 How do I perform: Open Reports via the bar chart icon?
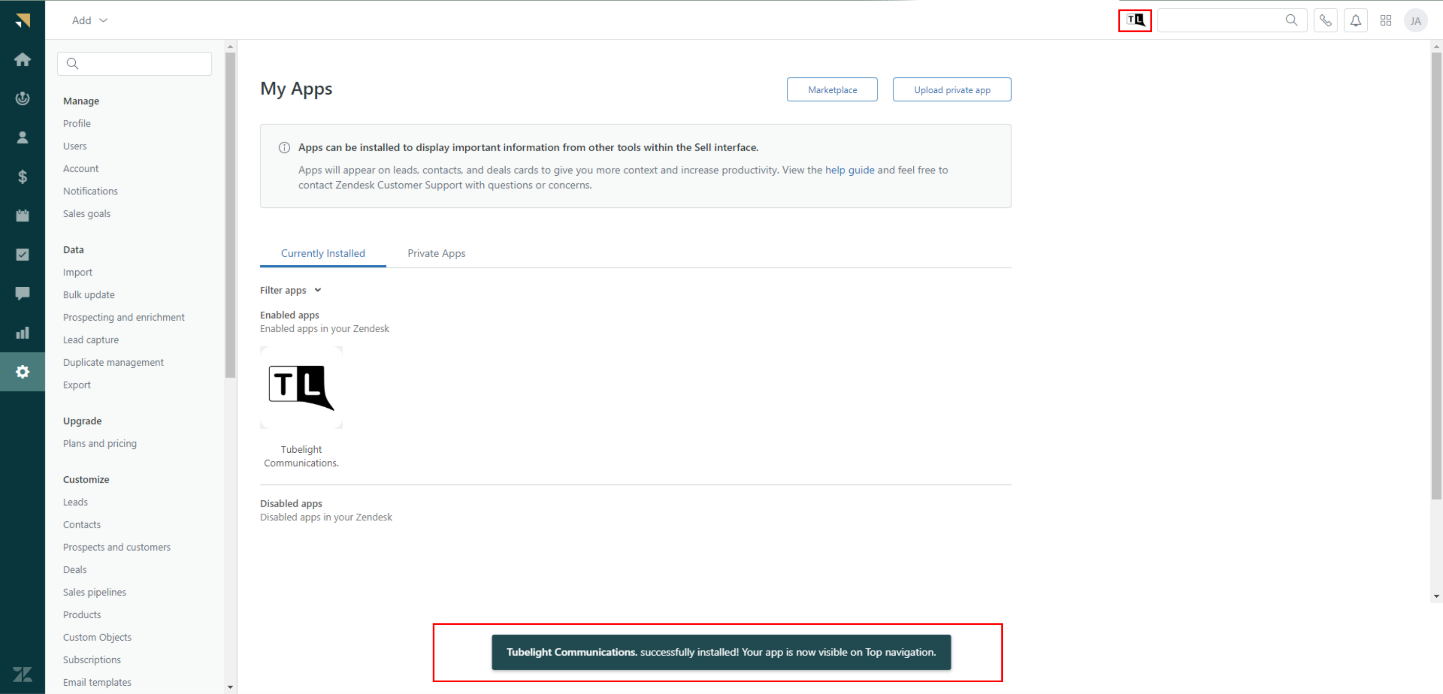22,333
